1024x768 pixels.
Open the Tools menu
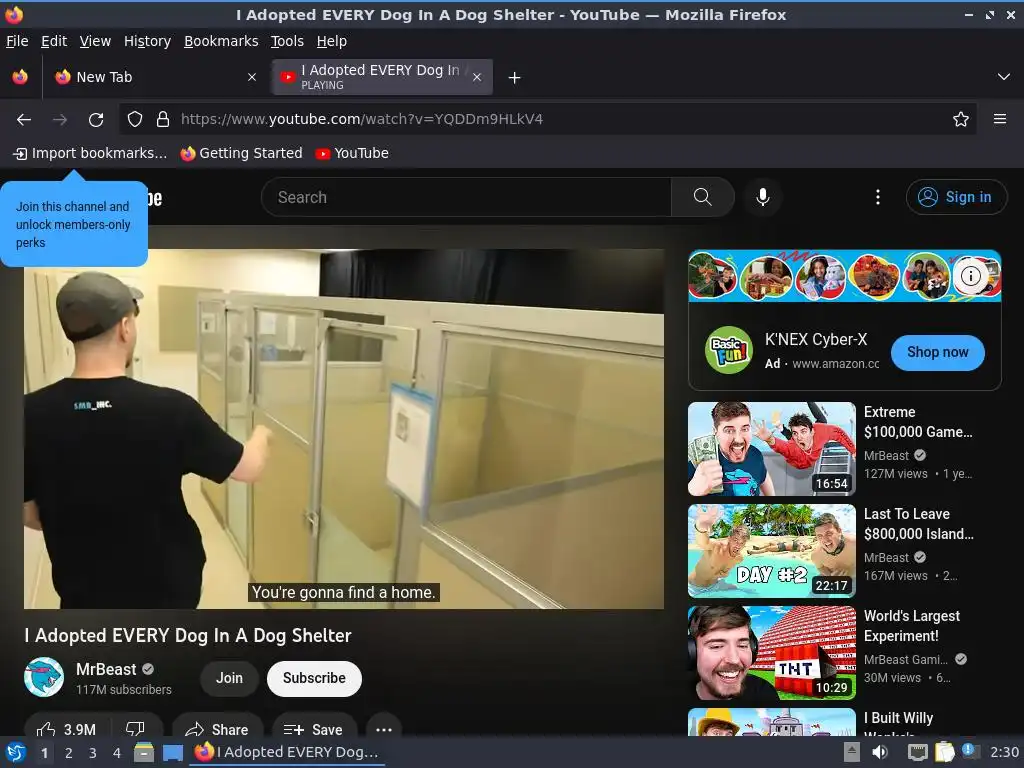[x=287, y=41]
